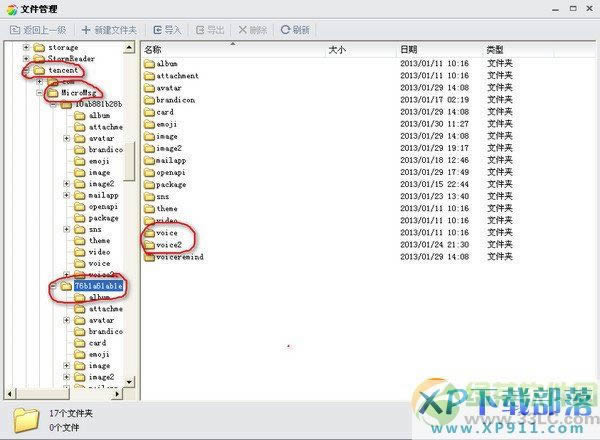Create a folder with 新建文件夹

(109, 30)
